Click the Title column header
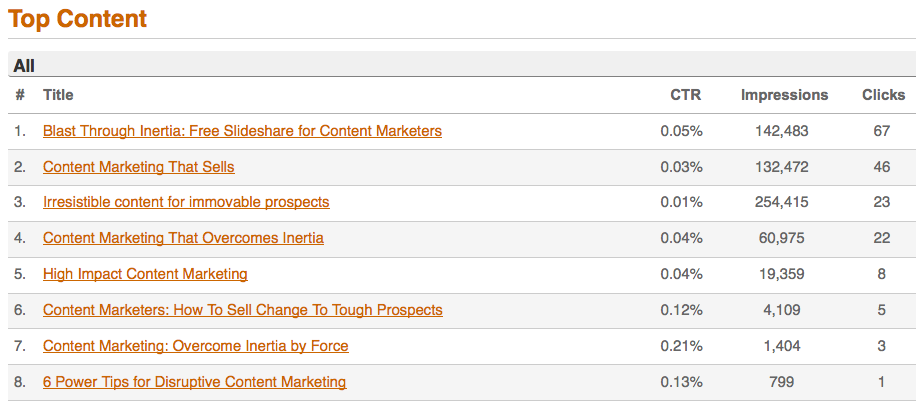The image size is (916, 406). pyautogui.click(x=58, y=95)
